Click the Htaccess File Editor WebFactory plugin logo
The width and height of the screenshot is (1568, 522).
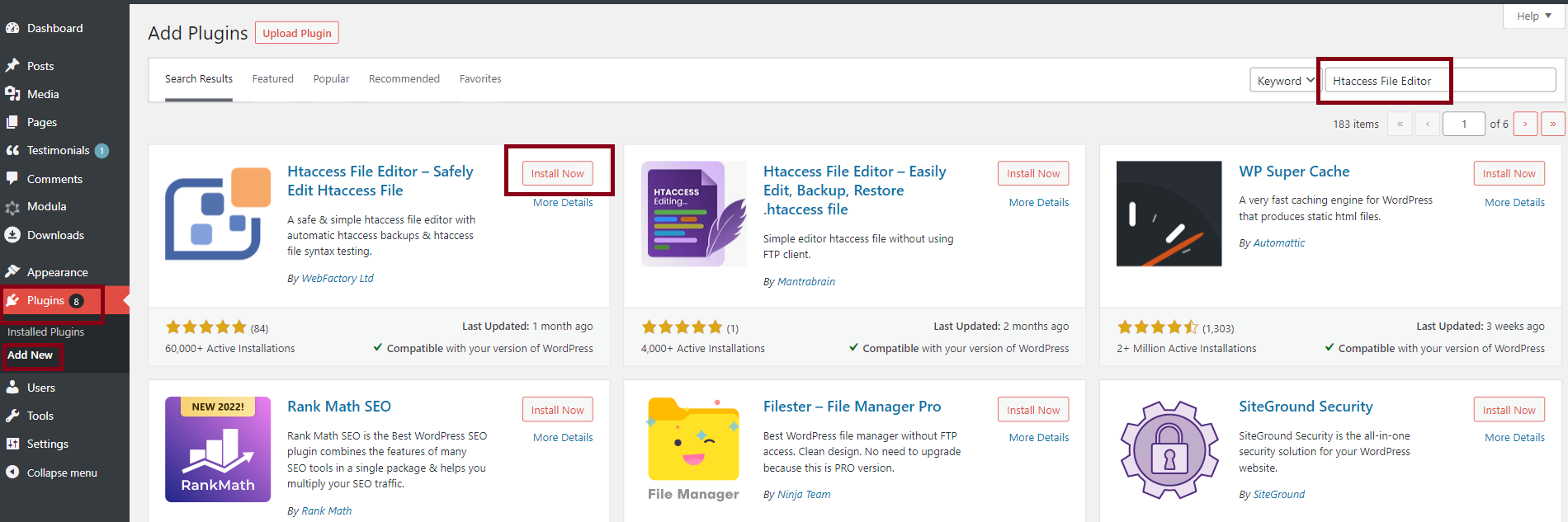(218, 214)
